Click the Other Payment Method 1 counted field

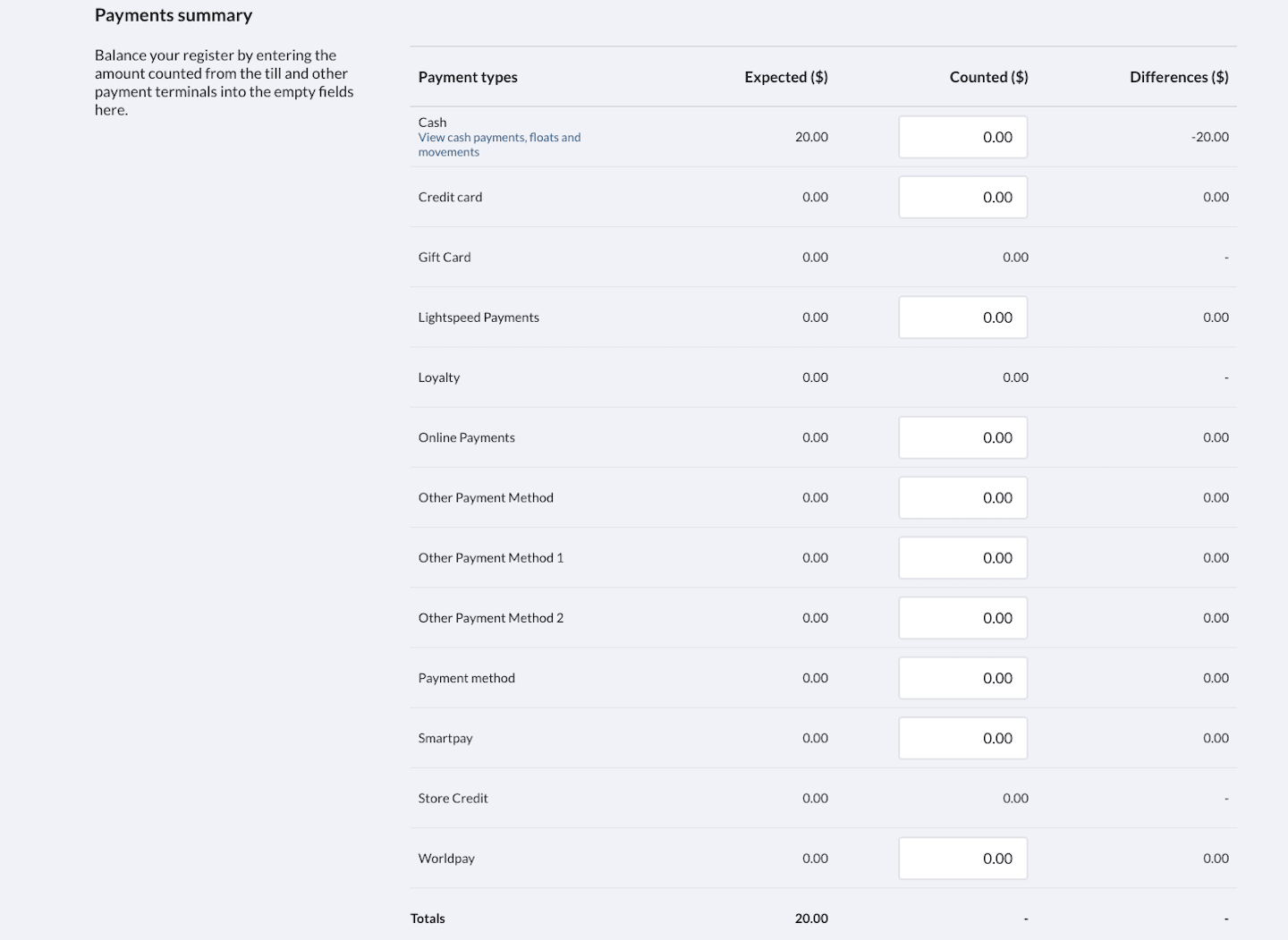(962, 557)
